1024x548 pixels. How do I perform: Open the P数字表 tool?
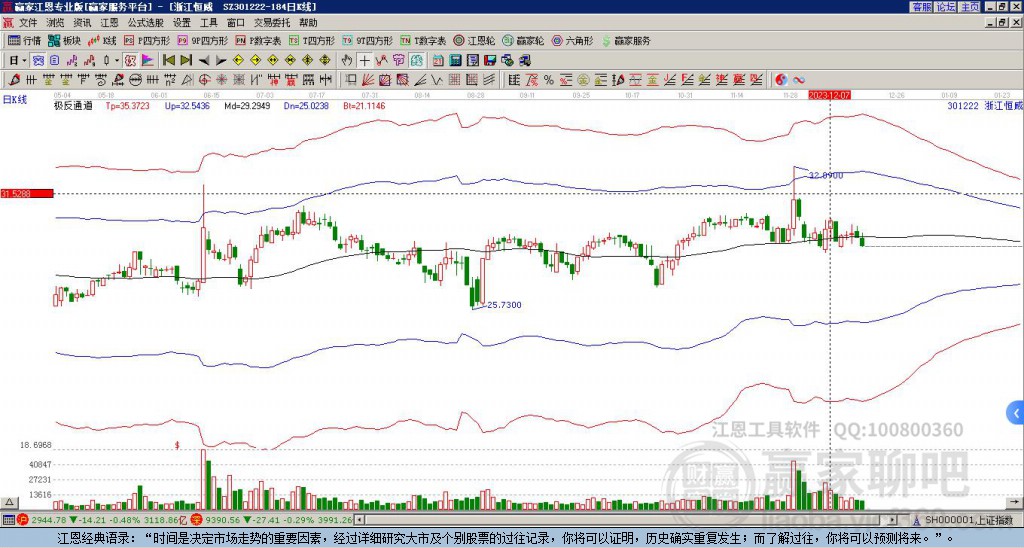click(x=259, y=40)
